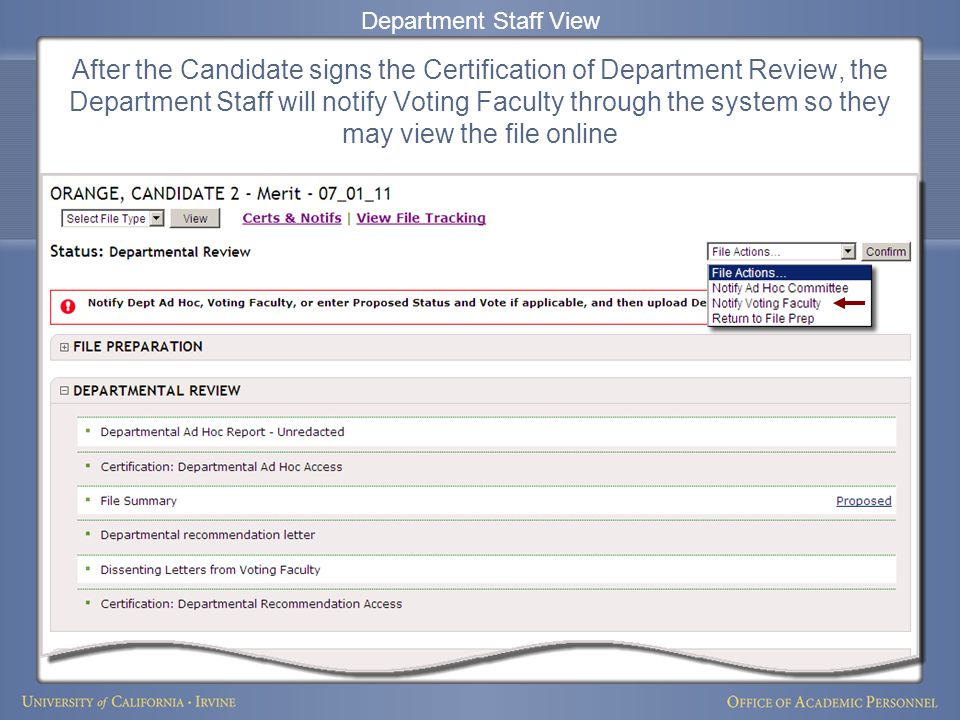Screen dimensions: 960x720
Task: Open the File Actions combo box arrow
Action: (x=847, y=252)
